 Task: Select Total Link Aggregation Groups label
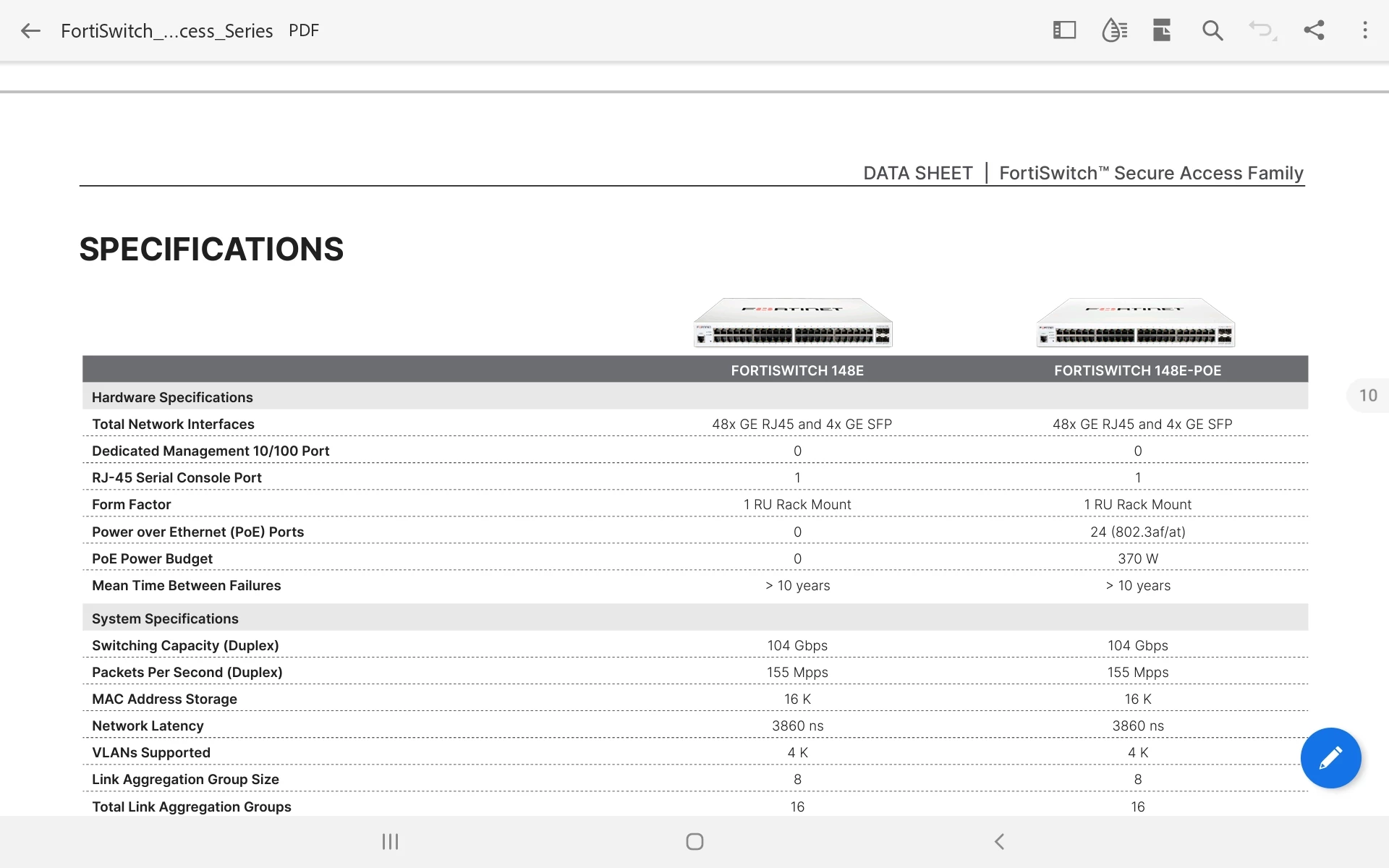tap(192, 807)
